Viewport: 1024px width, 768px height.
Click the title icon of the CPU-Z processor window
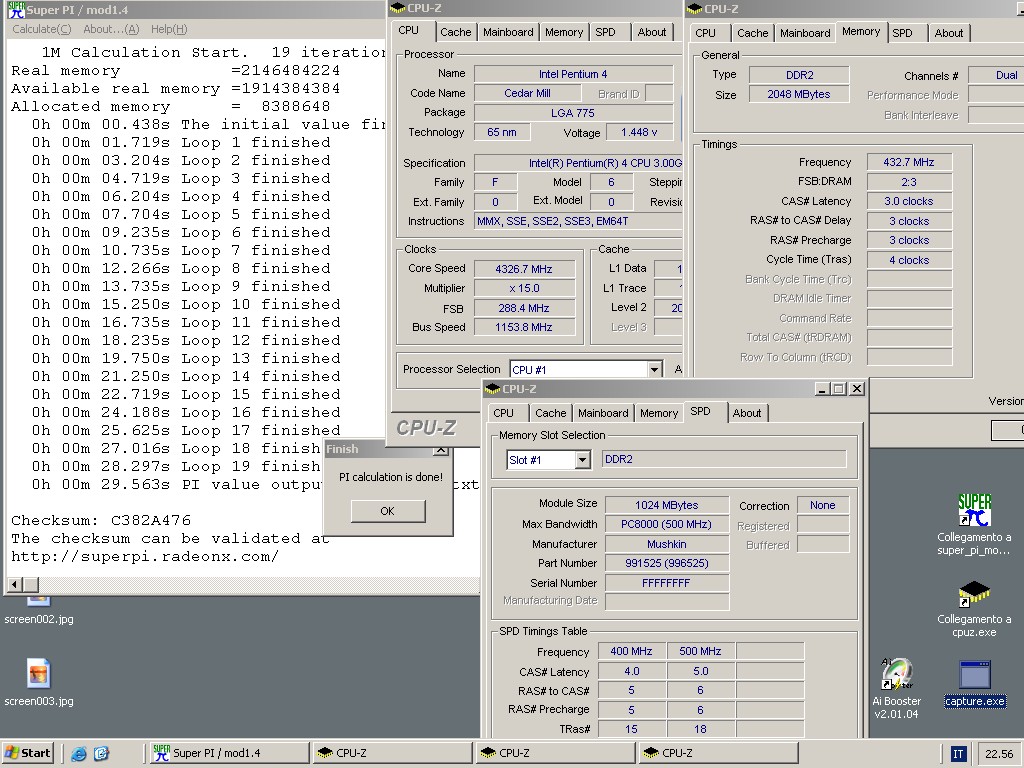coord(397,8)
